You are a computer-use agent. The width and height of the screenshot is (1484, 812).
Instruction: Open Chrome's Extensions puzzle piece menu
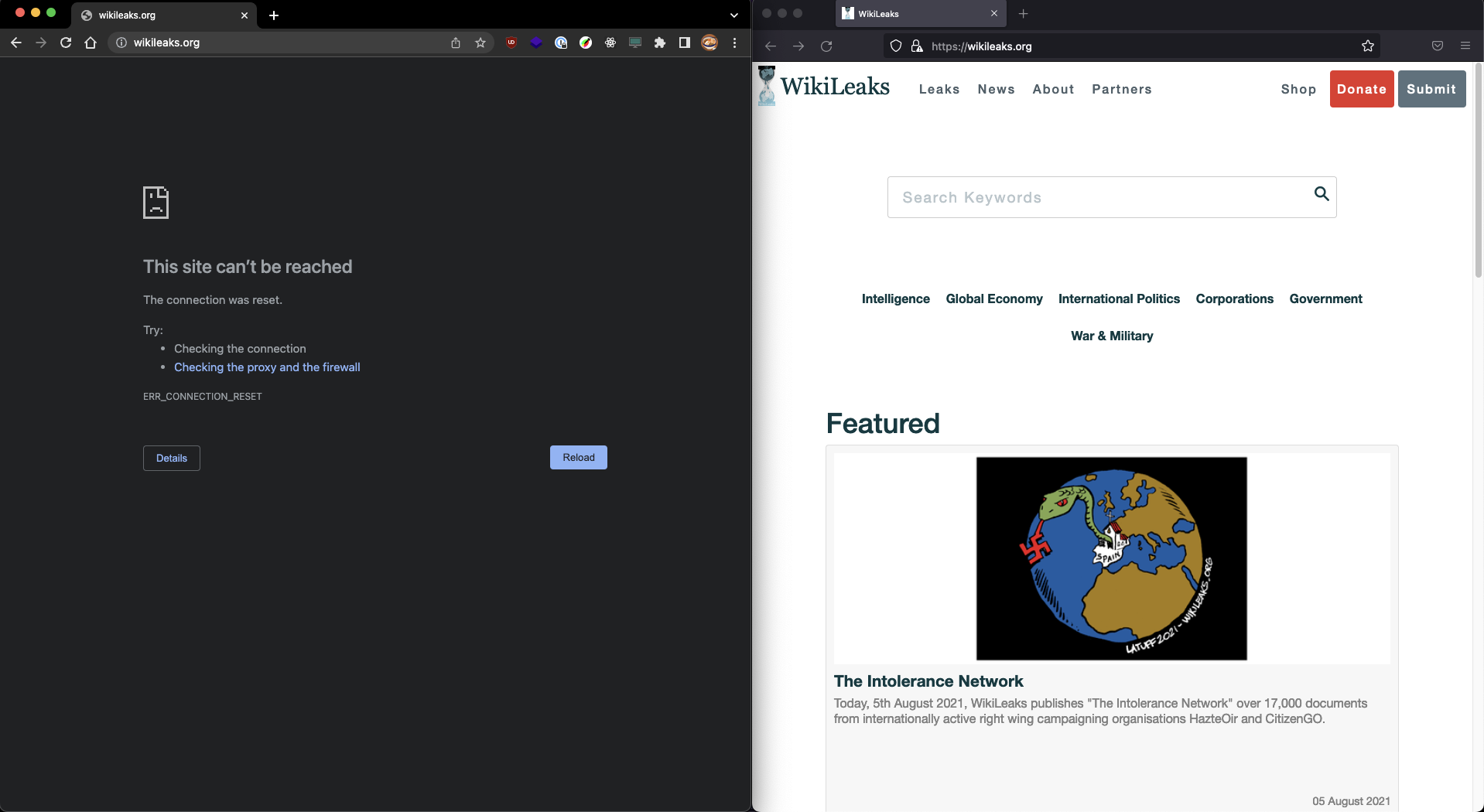[660, 43]
